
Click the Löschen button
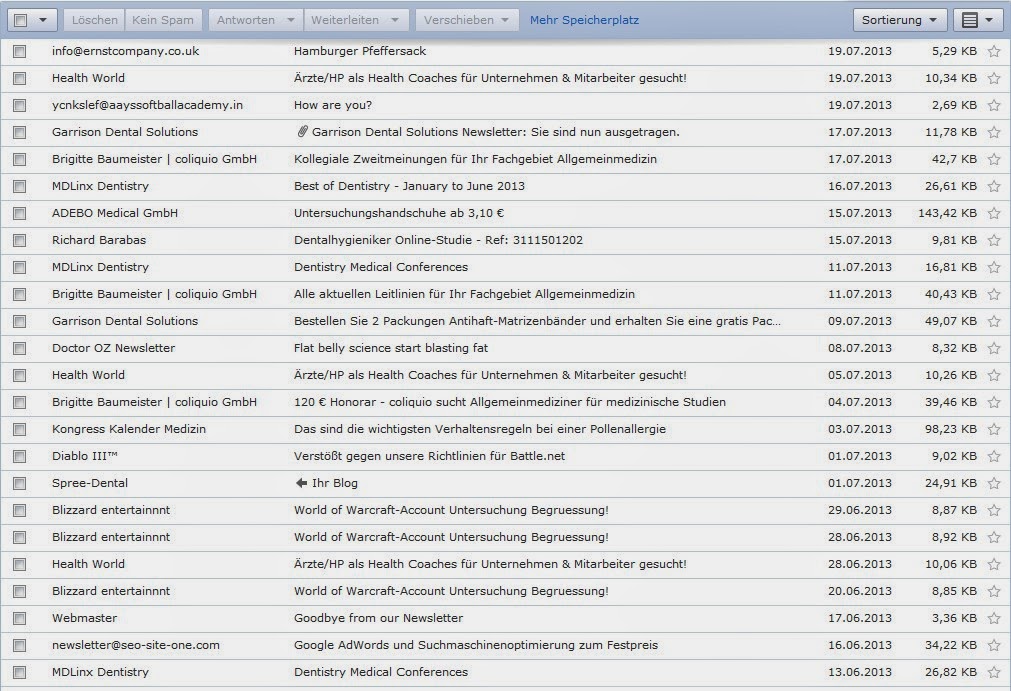(95, 20)
